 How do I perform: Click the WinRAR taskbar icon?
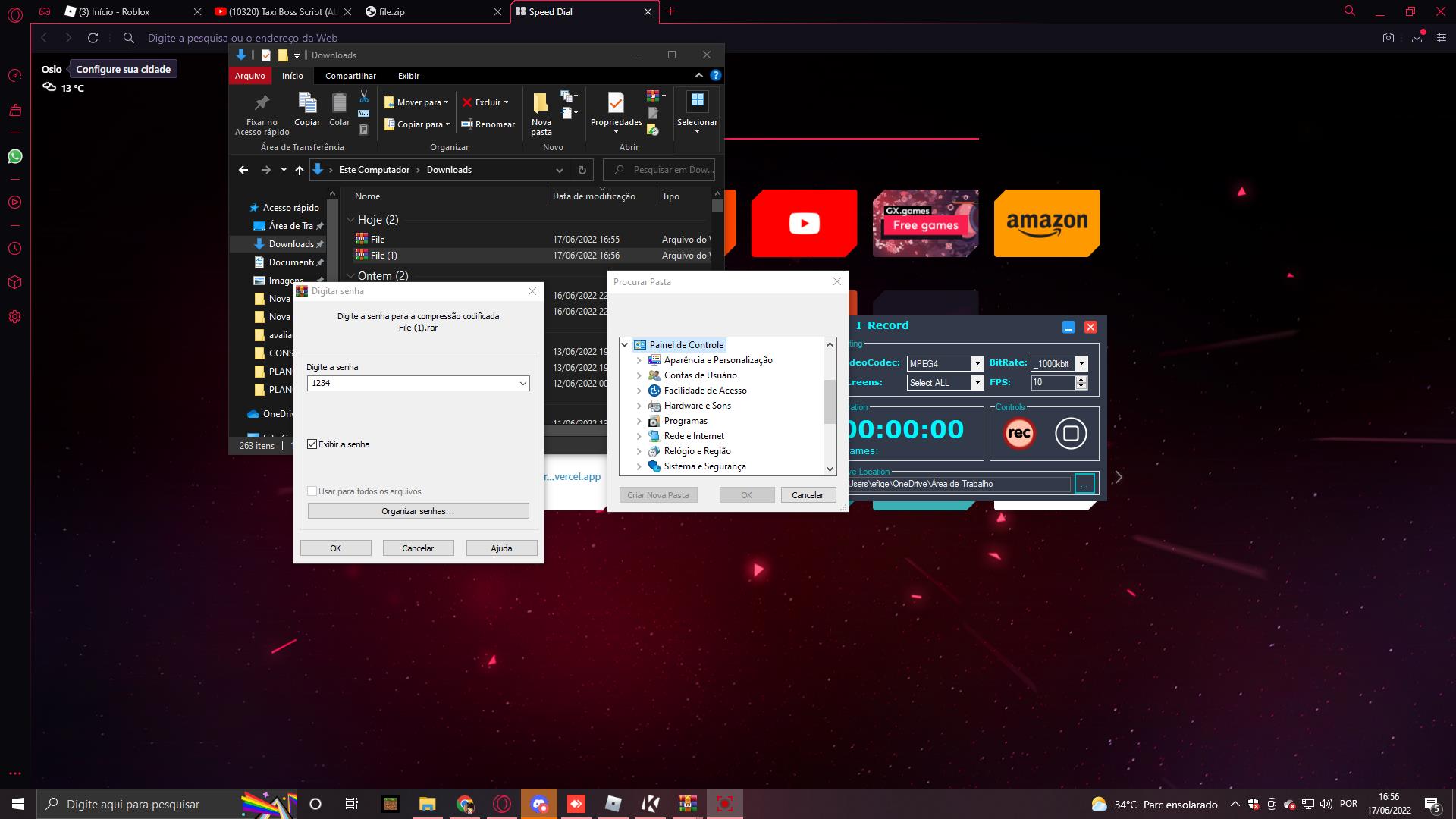point(688,804)
